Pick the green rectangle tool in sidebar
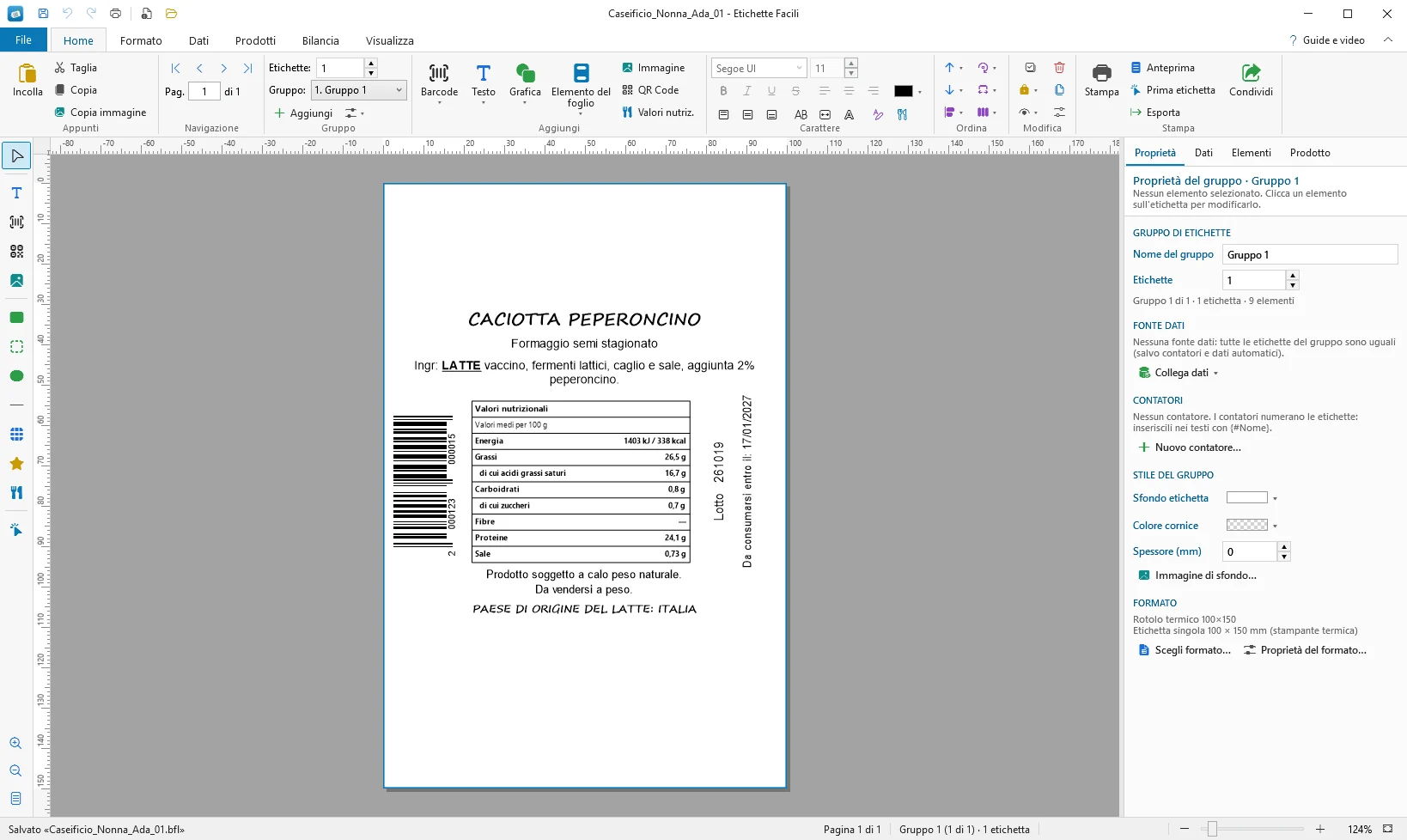The width and height of the screenshot is (1407, 840). pyautogui.click(x=16, y=318)
